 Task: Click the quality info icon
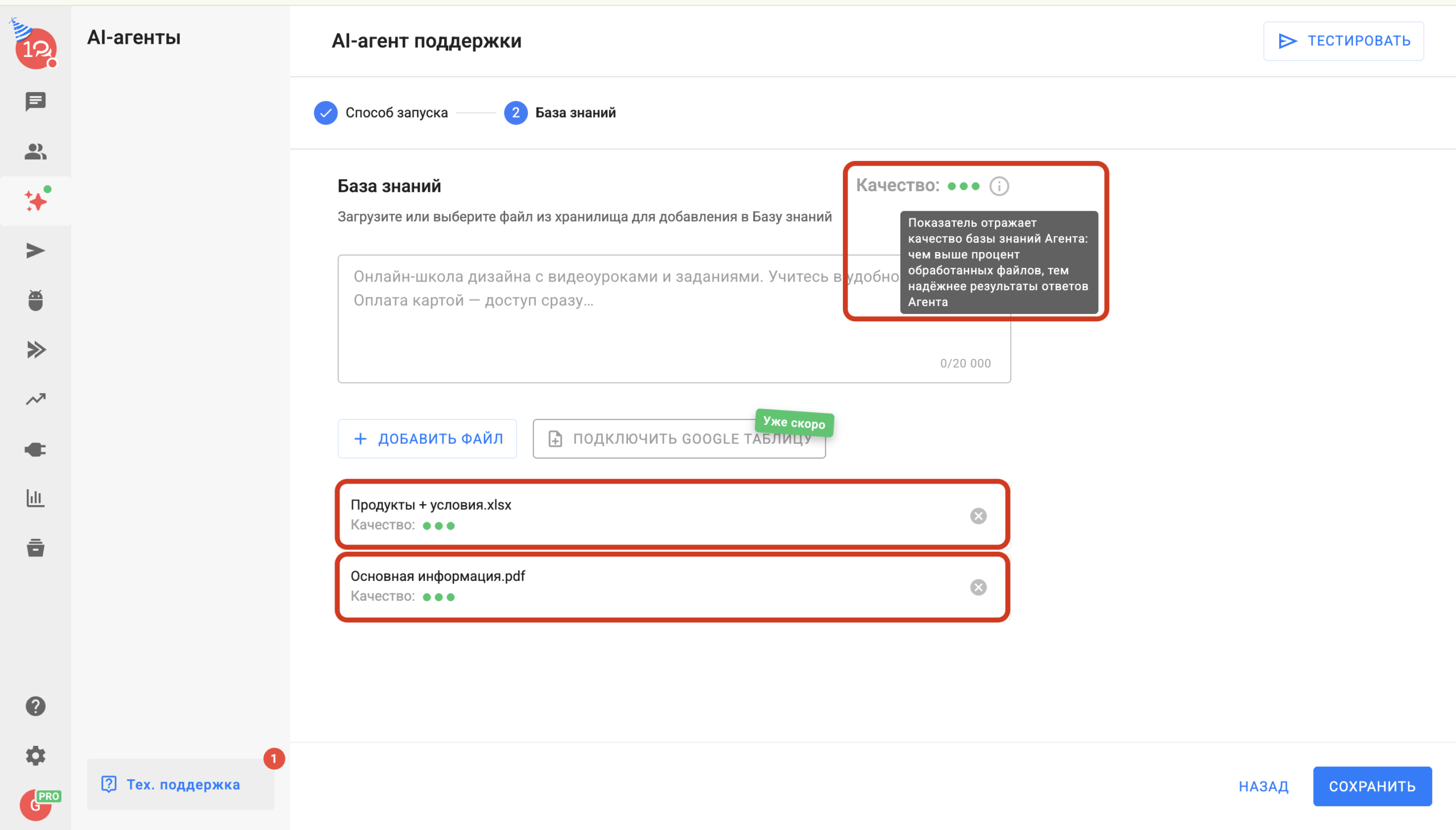(x=999, y=186)
